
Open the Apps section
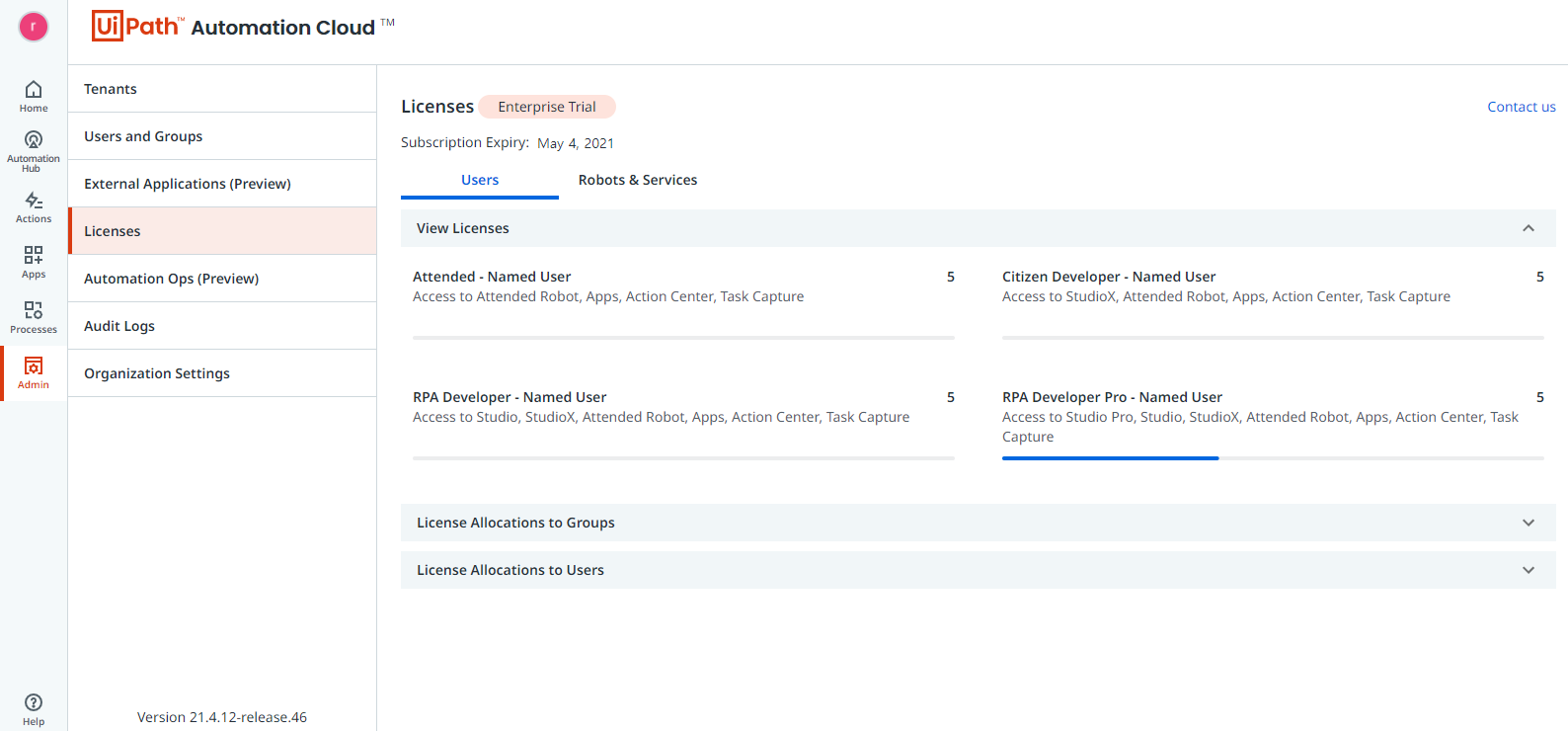click(34, 263)
